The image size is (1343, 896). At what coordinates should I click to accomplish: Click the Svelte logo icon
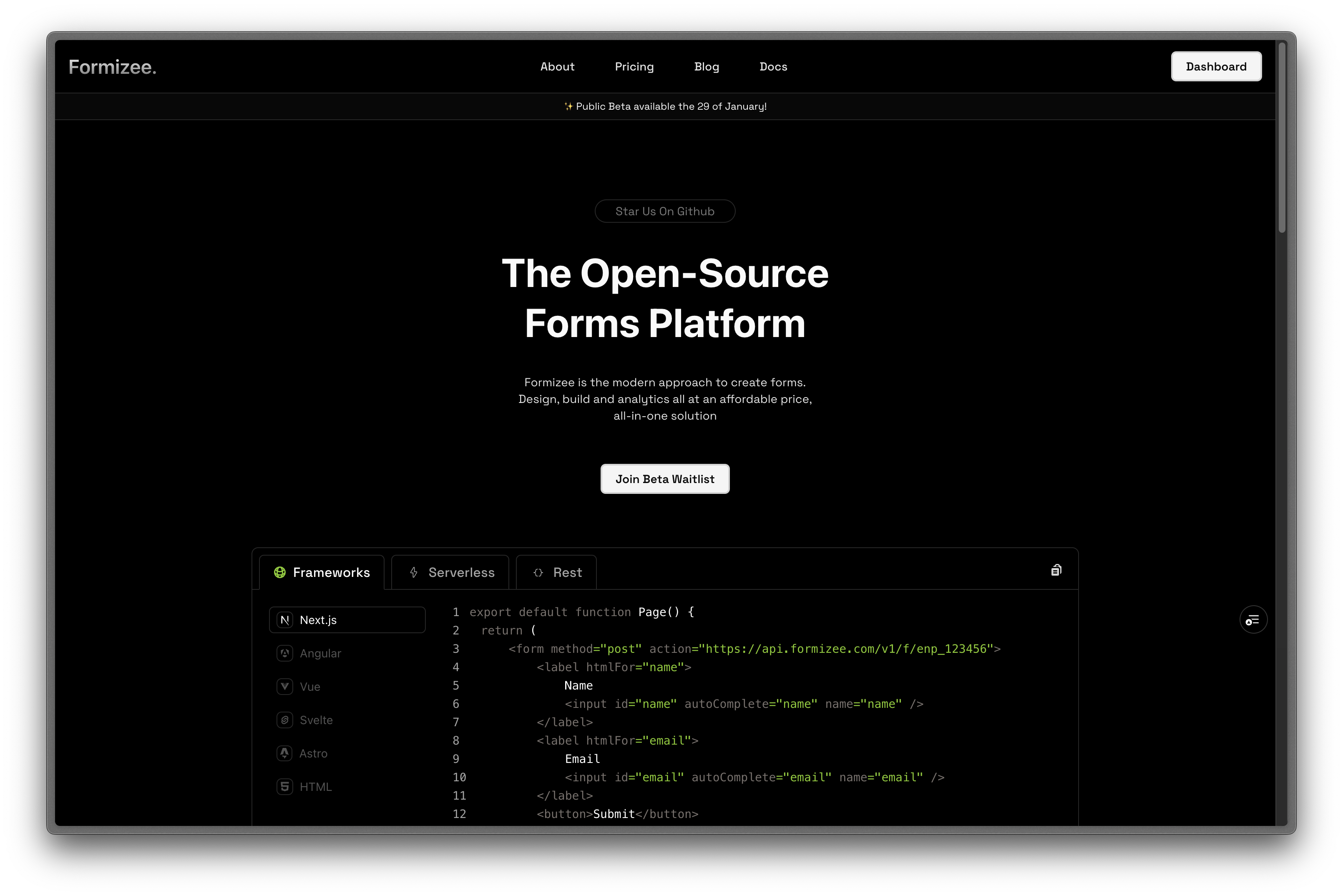click(x=284, y=720)
